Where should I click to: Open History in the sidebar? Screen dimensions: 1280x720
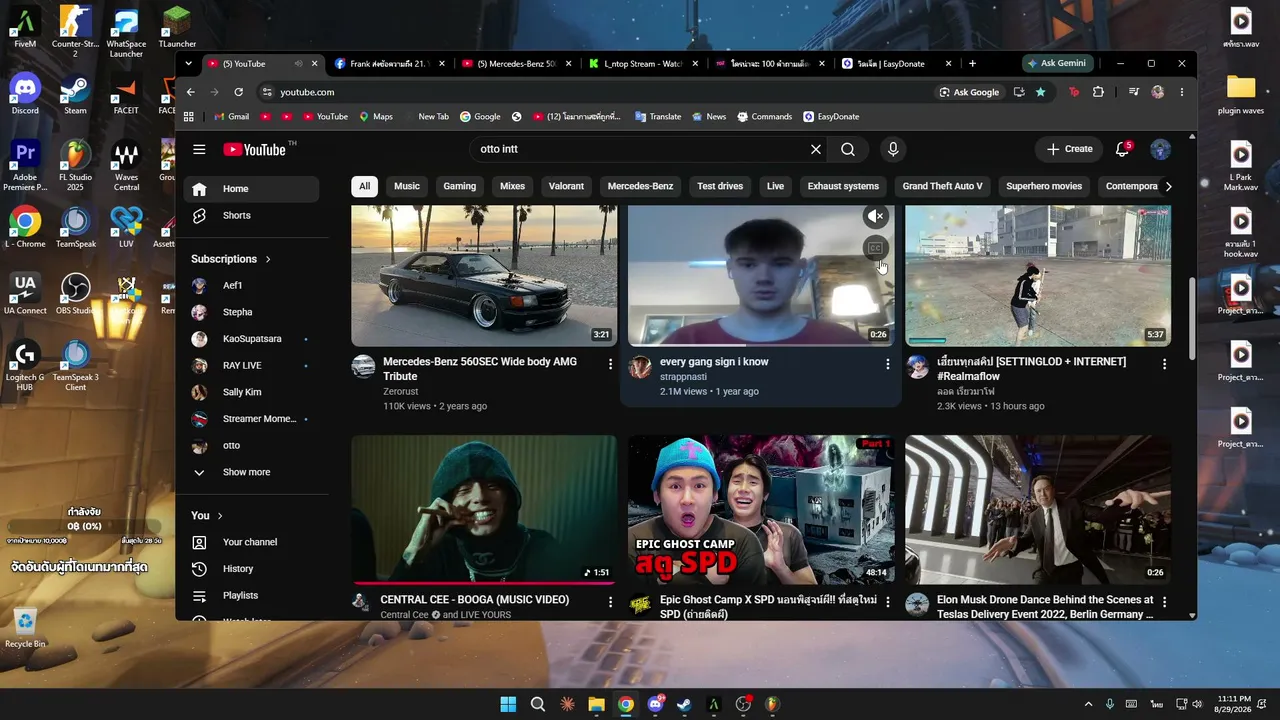(252, 569)
